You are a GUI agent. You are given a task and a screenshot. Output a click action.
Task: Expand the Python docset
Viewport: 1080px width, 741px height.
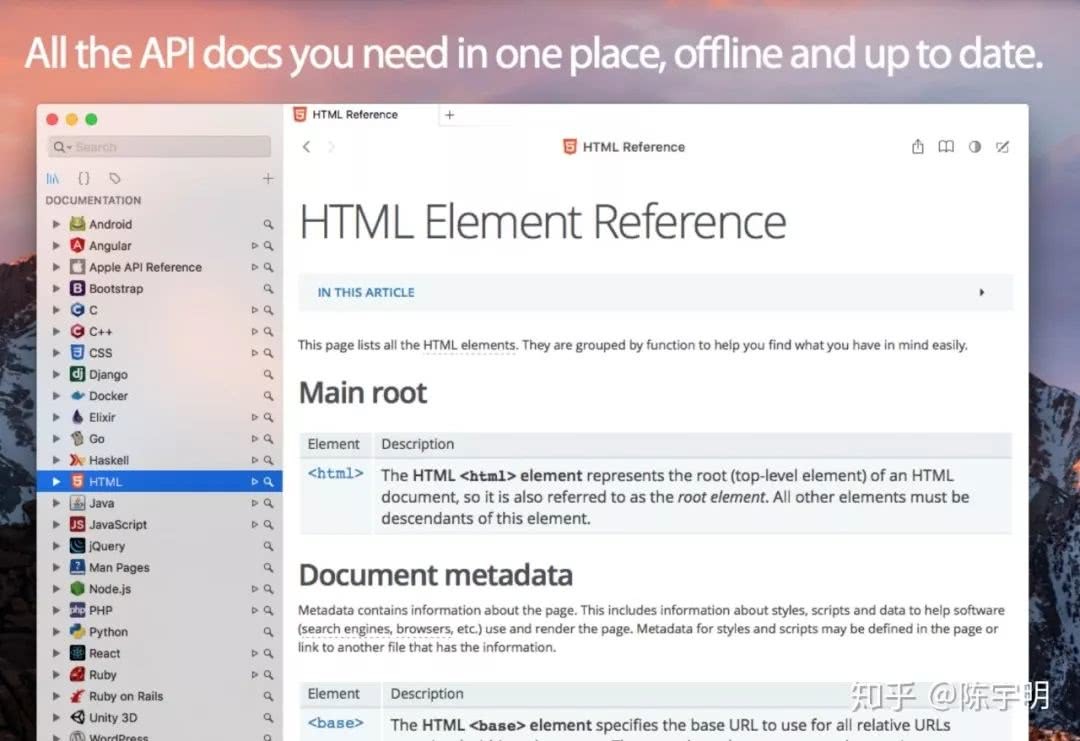point(56,632)
